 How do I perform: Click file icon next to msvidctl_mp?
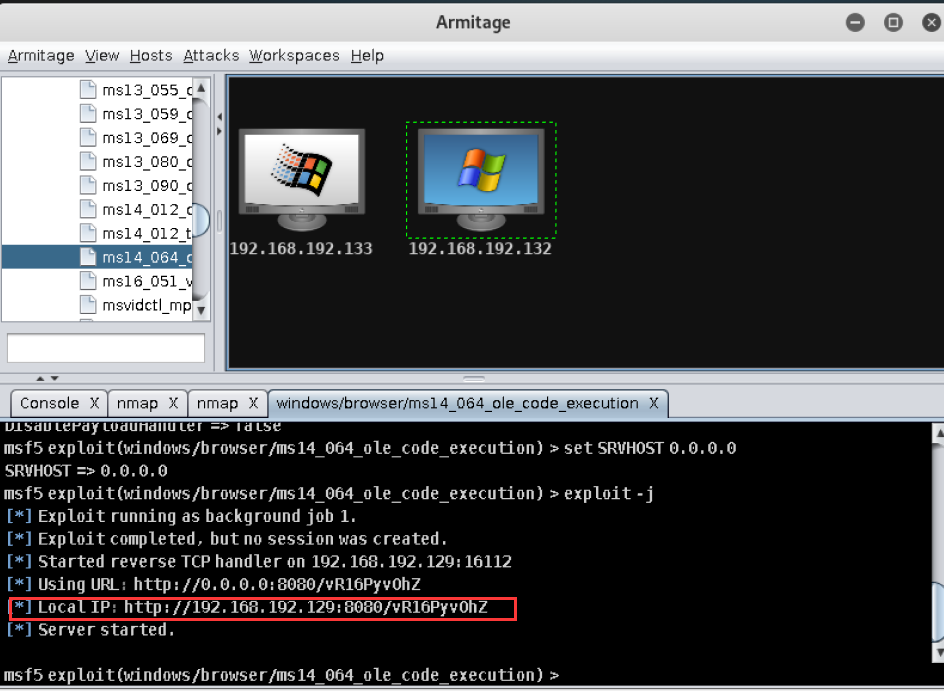point(88,305)
